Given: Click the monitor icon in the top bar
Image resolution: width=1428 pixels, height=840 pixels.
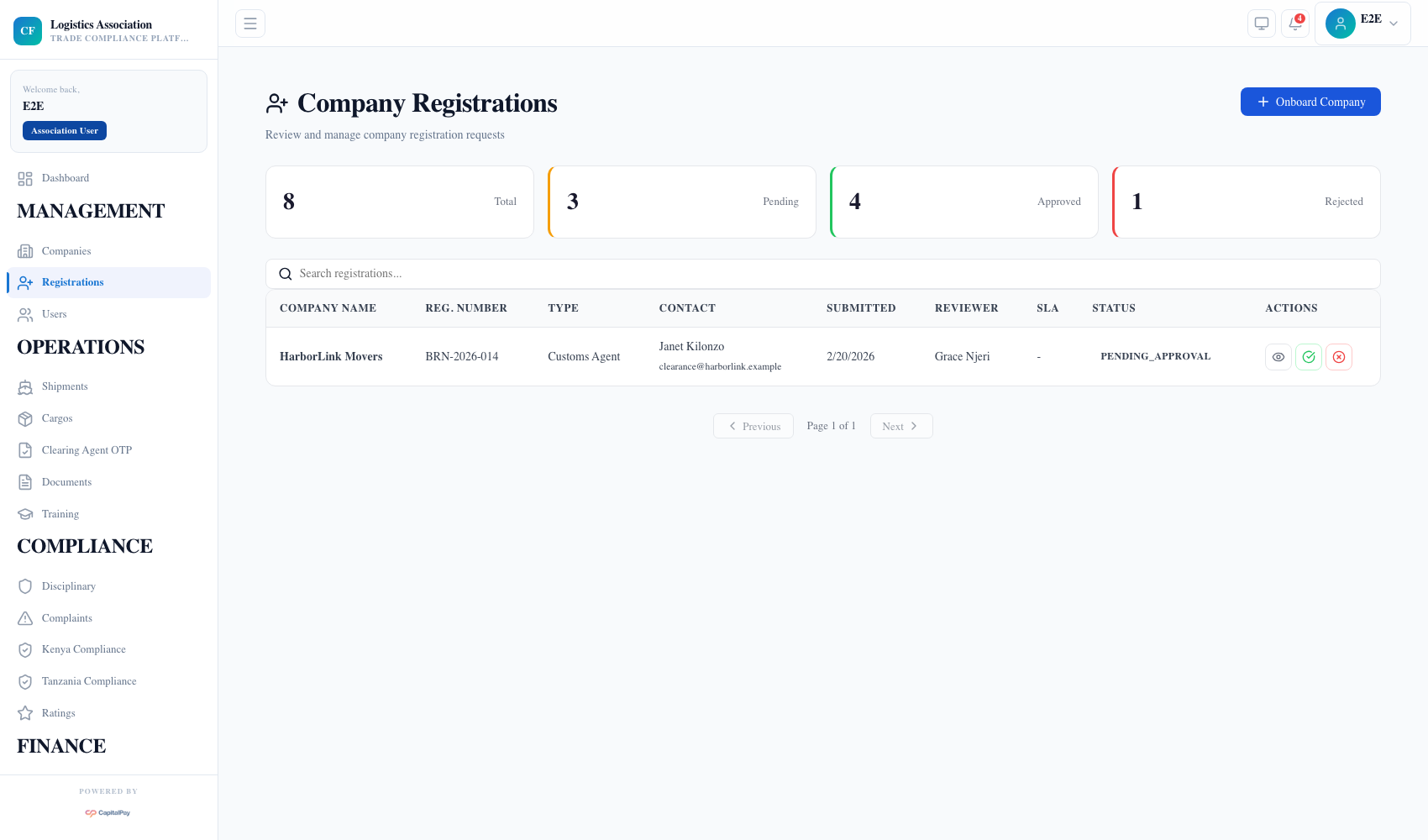Looking at the screenshot, I should (1261, 24).
